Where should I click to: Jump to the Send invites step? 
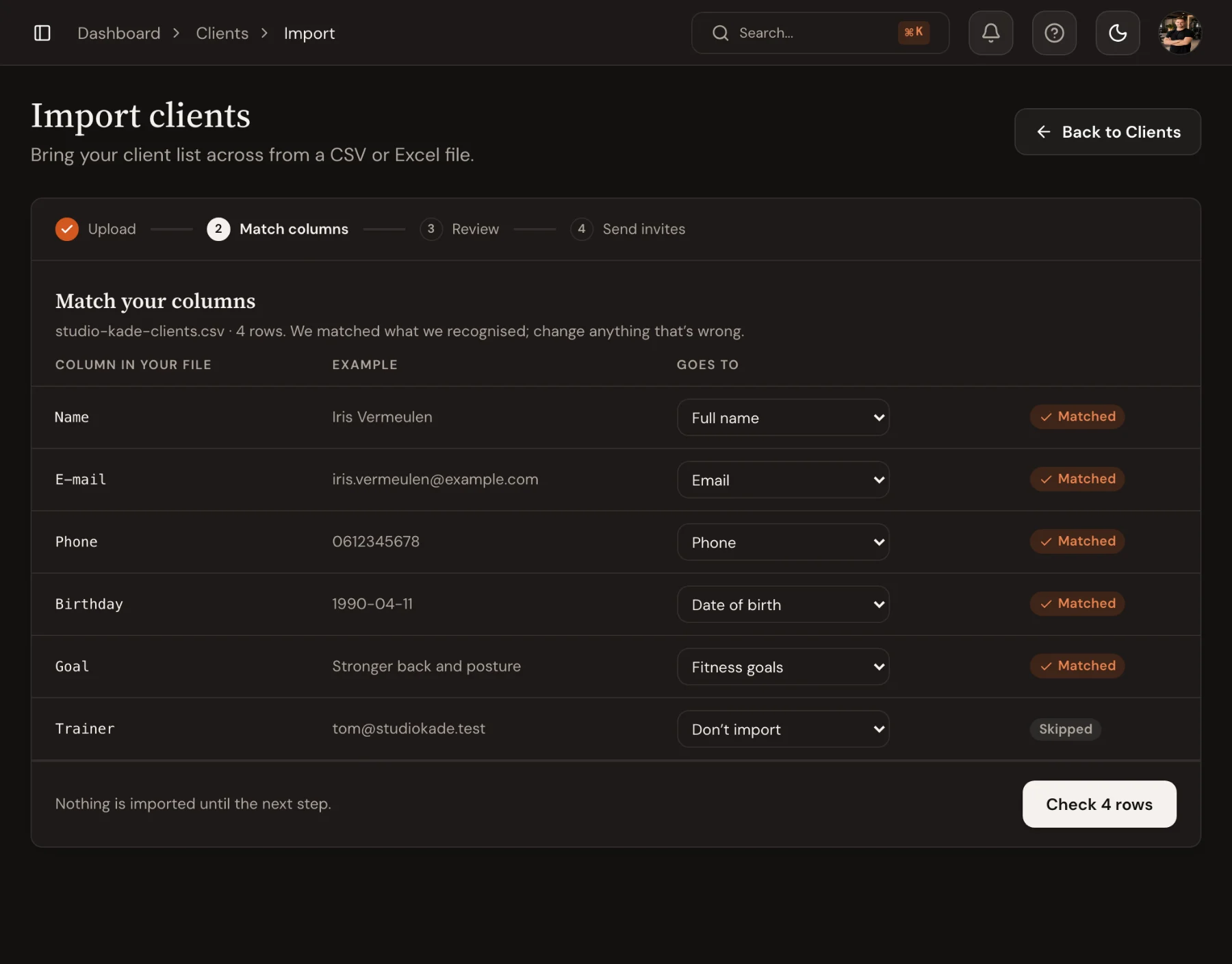(628, 229)
